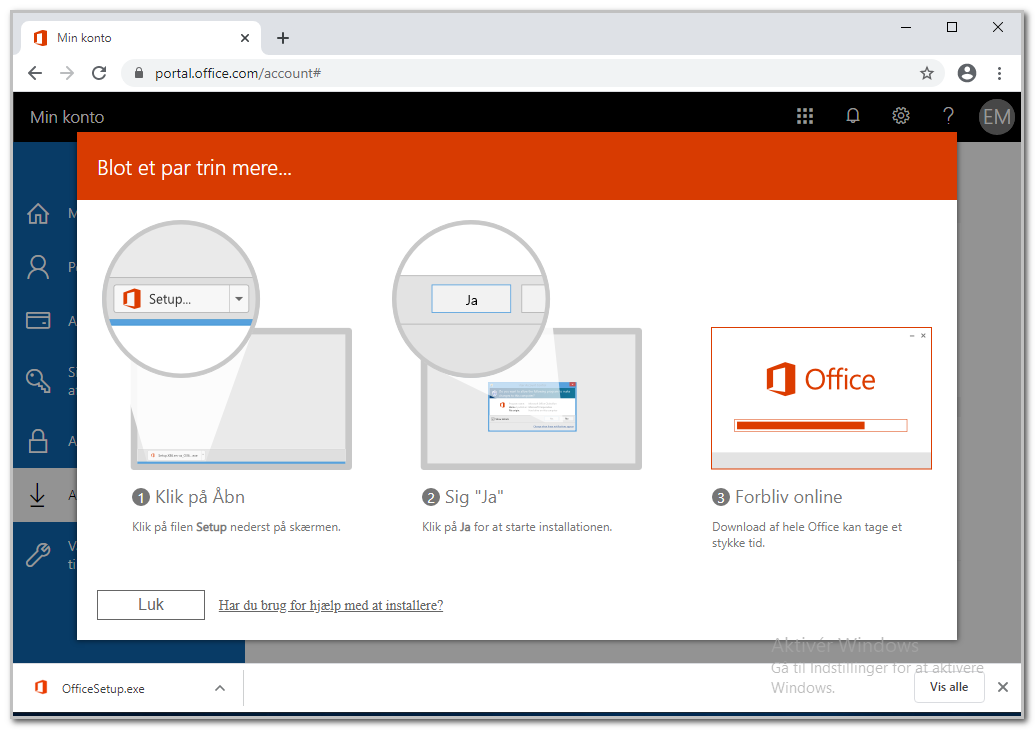Click the Ja step illustration

point(517,345)
